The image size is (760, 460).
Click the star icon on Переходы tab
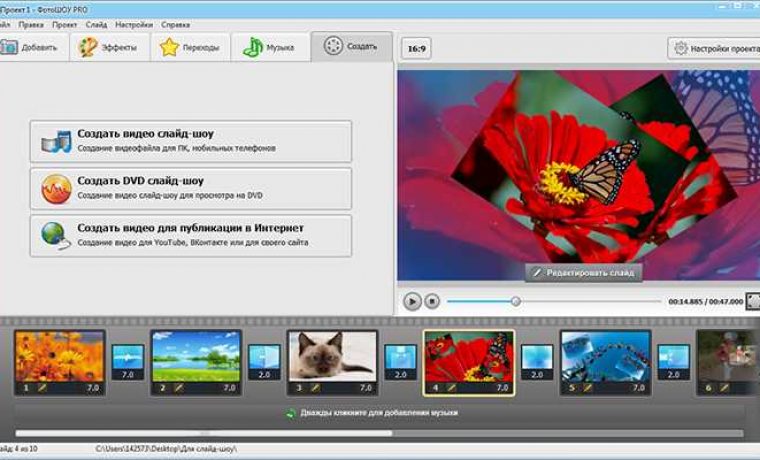click(169, 48)
